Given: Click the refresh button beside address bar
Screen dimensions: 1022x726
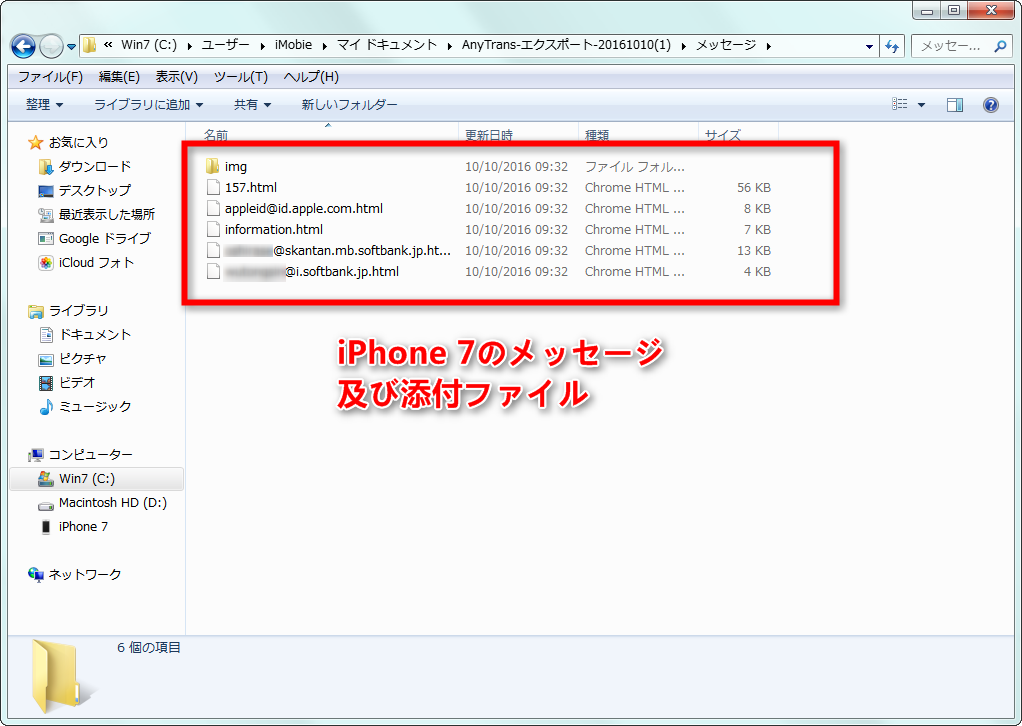Looking at the screenshot, I should 892,46.
